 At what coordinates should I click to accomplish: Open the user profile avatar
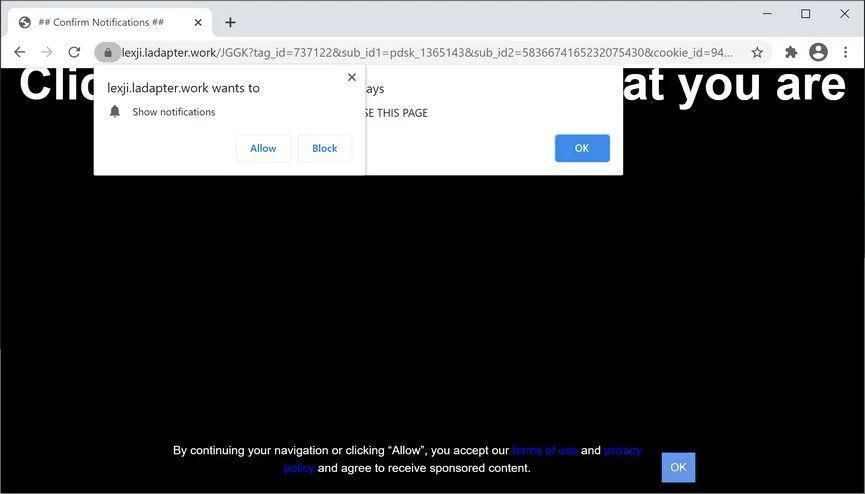pos(818,52)
